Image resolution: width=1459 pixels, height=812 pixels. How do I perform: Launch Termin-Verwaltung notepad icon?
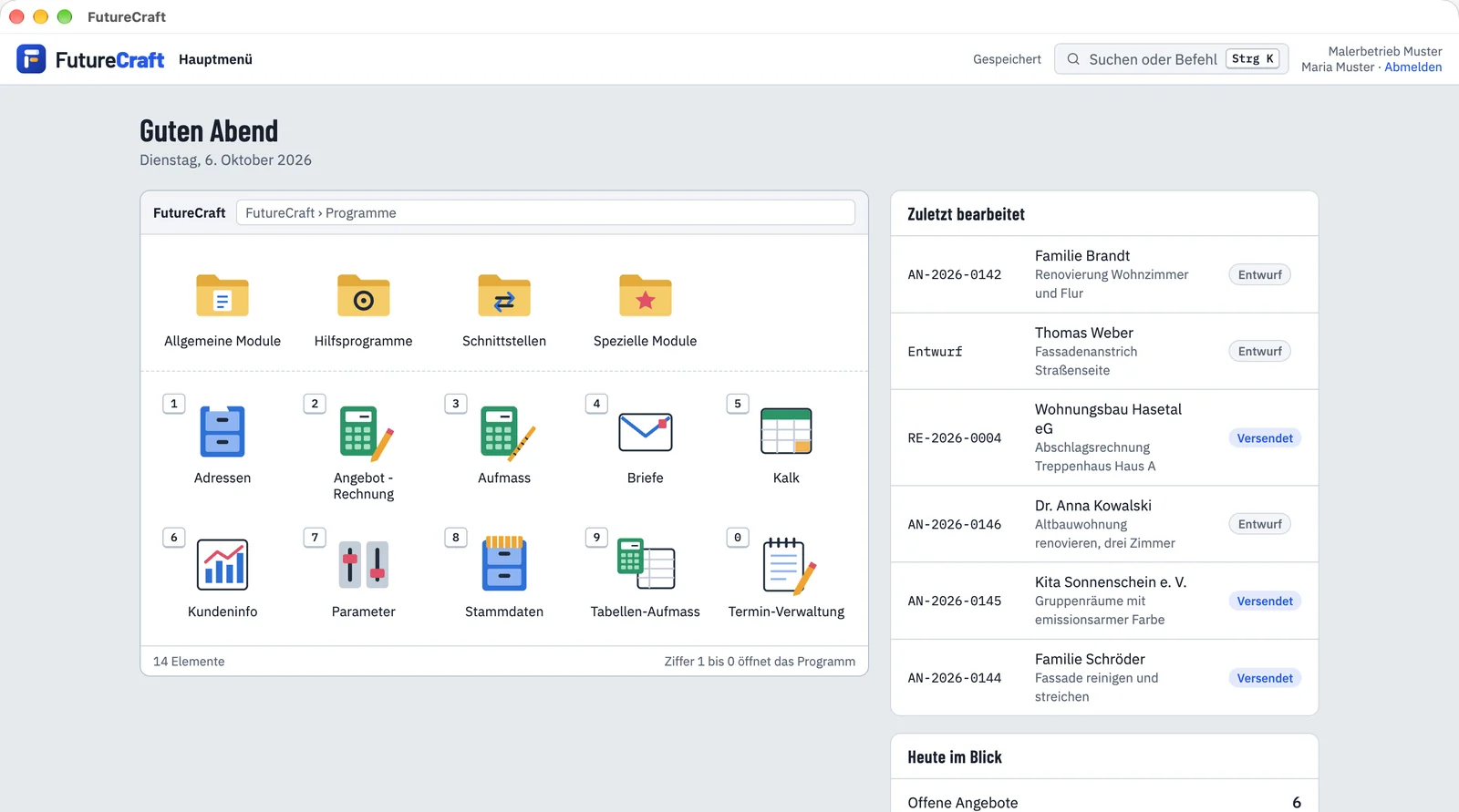coord(787,565)
